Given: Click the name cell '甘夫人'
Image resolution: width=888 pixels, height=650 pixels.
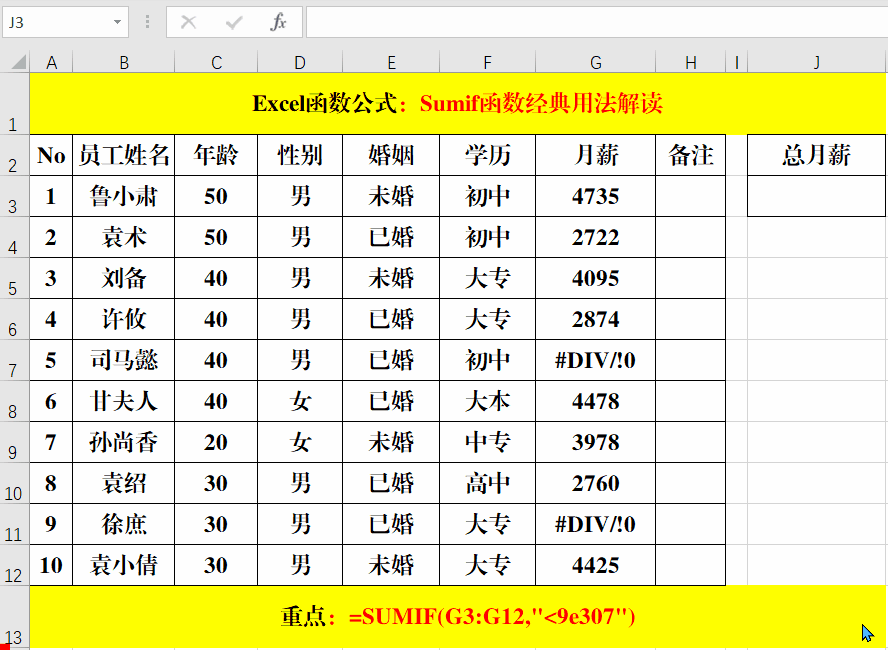Looking at the screenshot, I should point(123,401).
